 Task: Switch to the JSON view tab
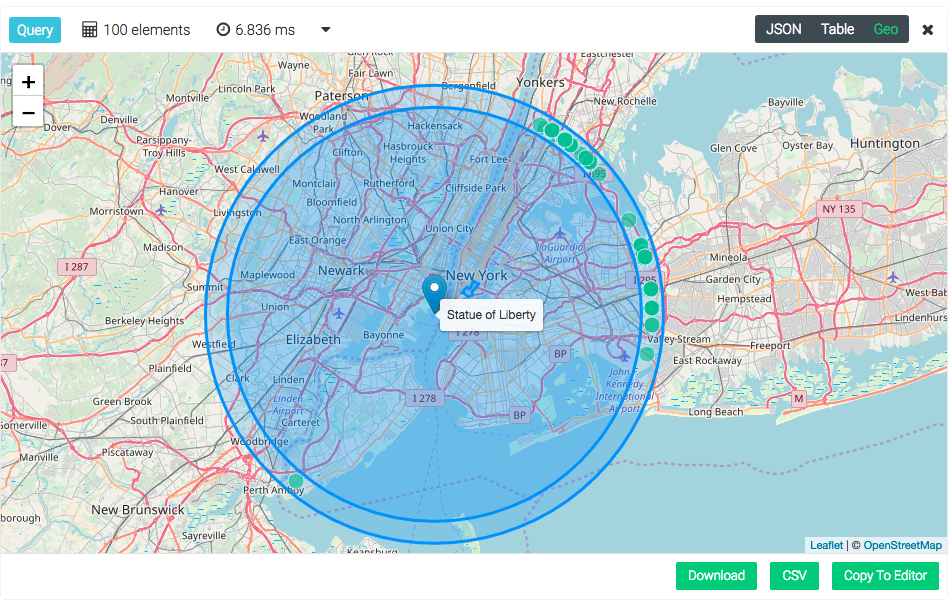pyautogui.click(x=783, y=29)
